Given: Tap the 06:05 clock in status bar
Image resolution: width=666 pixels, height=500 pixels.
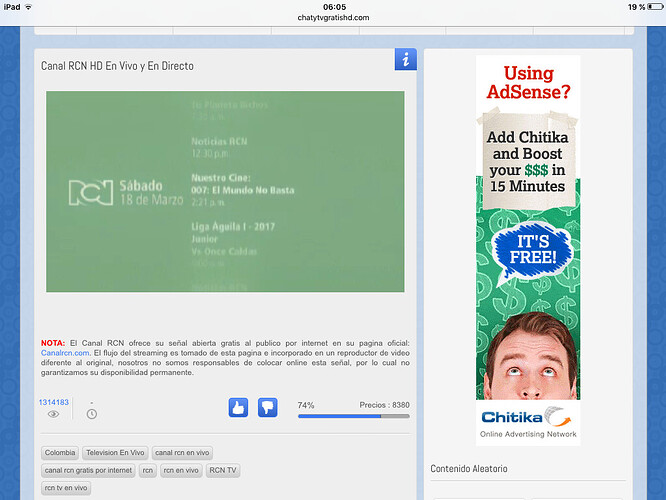Looking at the screenshot, I should (334, 7).
